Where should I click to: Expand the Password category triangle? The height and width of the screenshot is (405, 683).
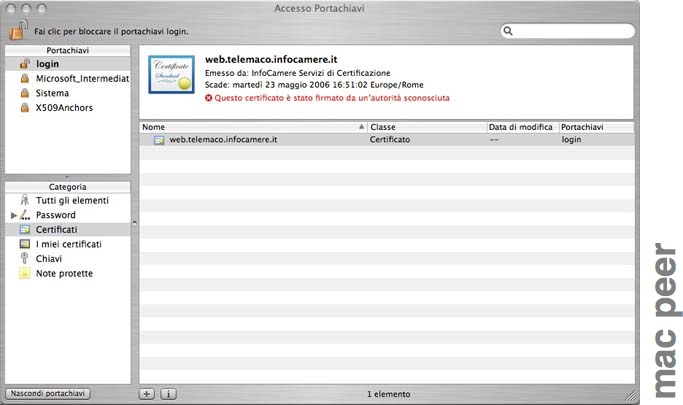tap(14, 215)
